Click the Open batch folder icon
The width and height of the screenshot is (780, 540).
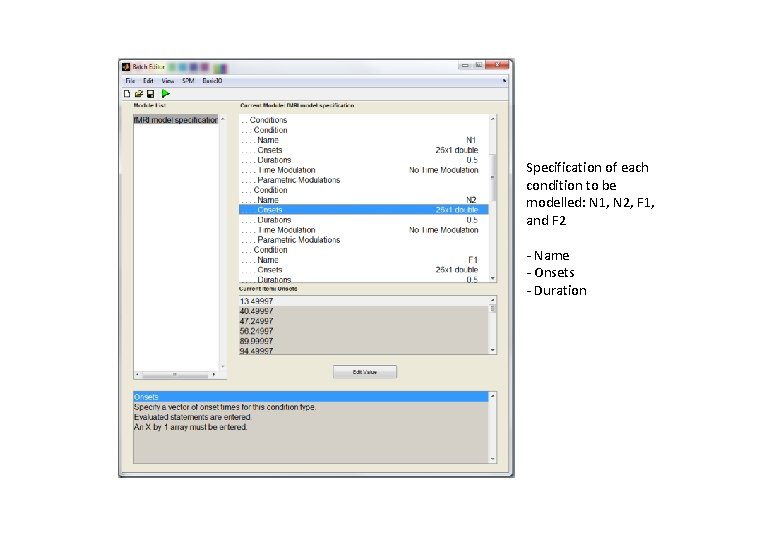tap(139, 93)
